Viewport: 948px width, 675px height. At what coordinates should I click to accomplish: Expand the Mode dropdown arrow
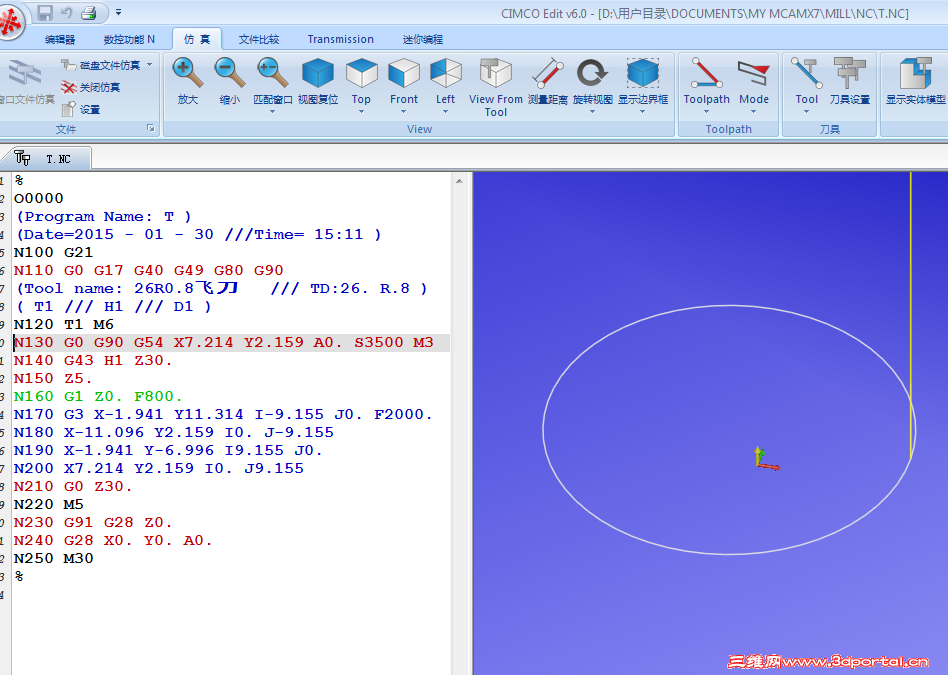point(753,111)
